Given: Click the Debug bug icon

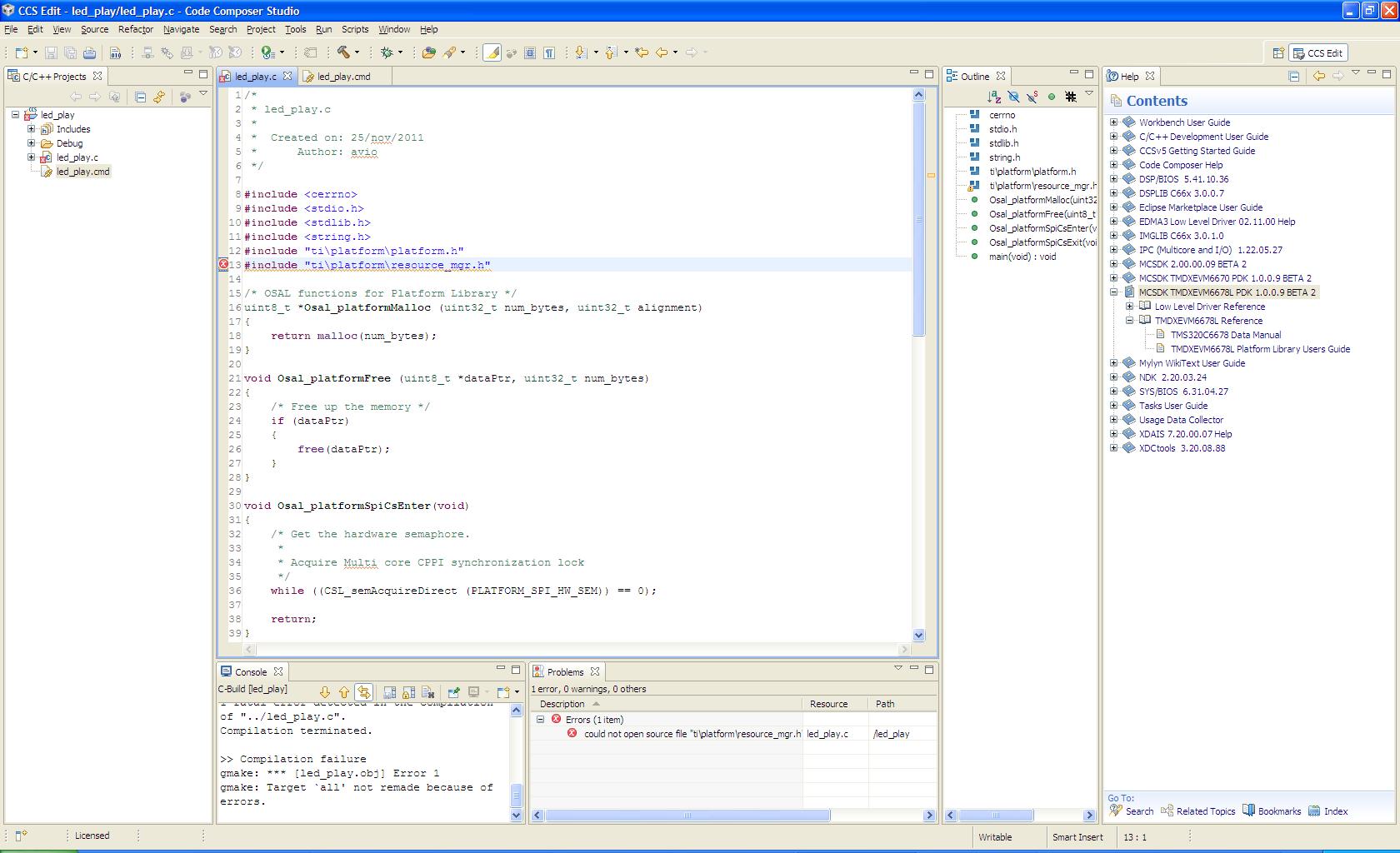Looking at the screenshot, I should [x=387, y=52].
